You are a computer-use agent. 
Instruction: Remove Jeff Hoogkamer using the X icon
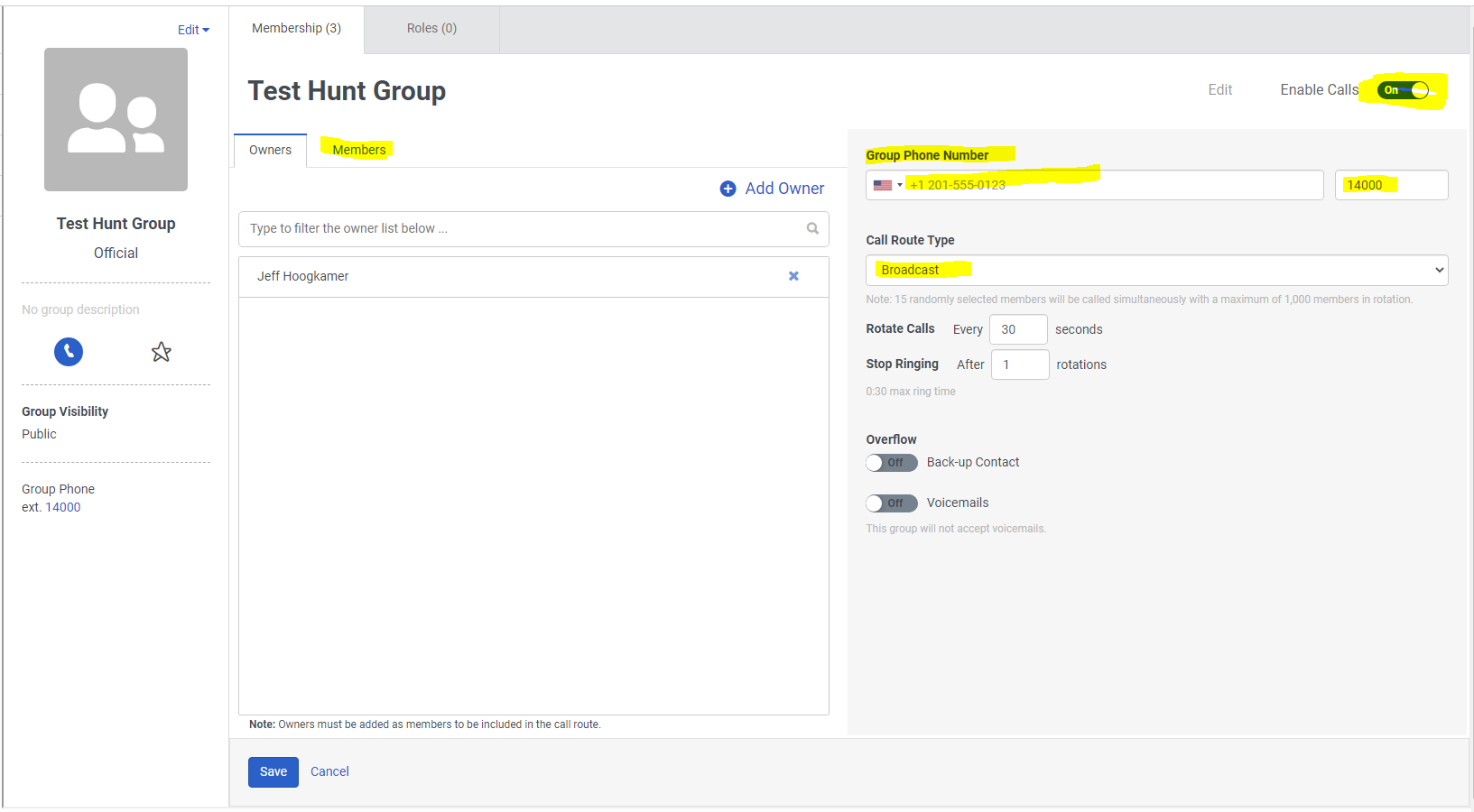pyautogui.click(x=793, y=276)
